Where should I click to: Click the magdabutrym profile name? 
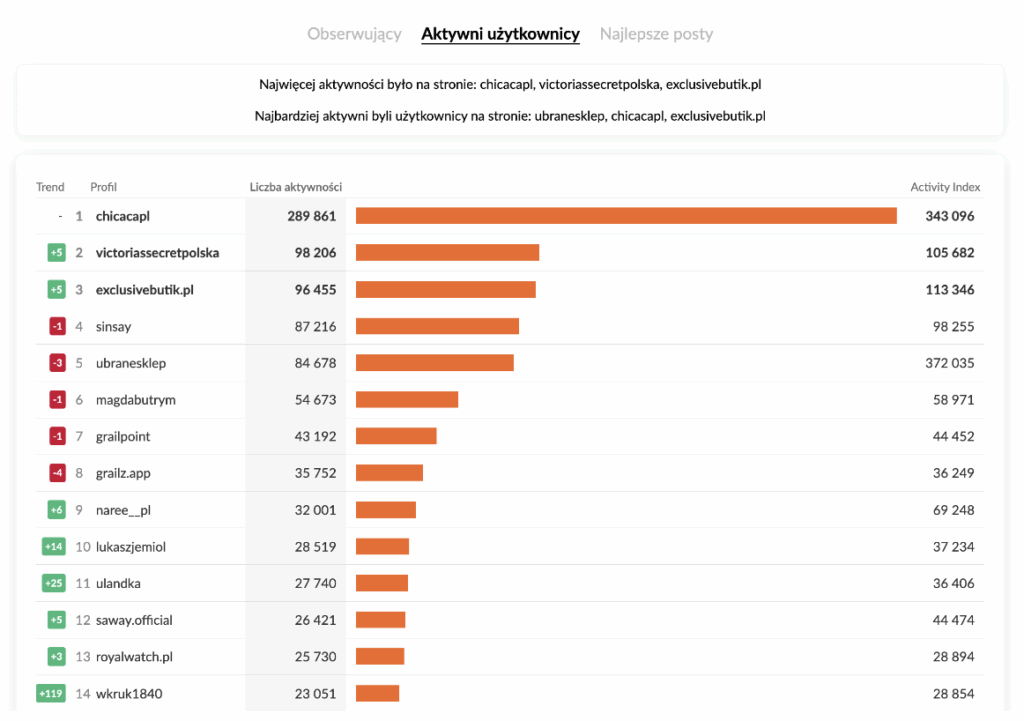(136, 400)
